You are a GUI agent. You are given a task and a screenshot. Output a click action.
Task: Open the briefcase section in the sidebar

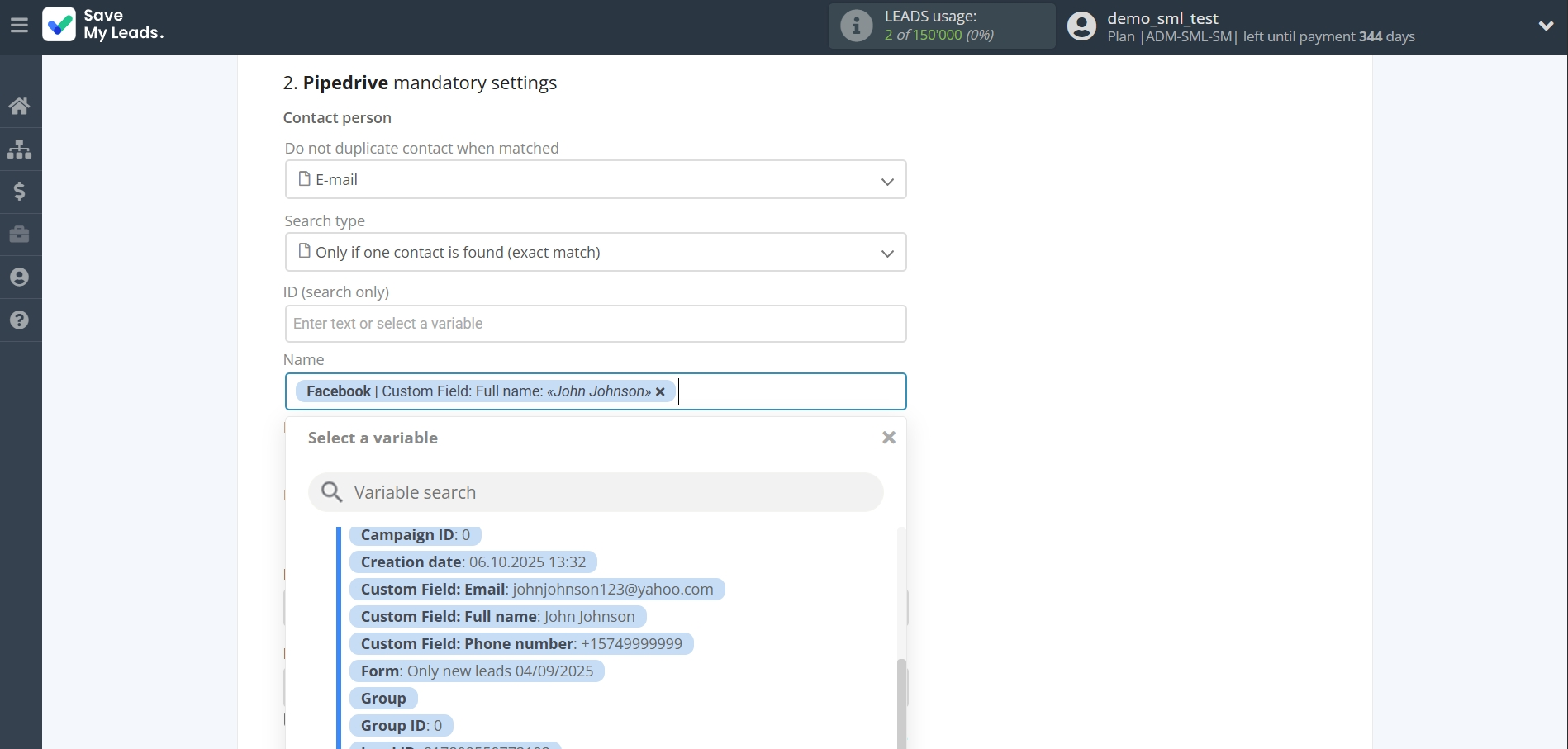coord(20,235)
